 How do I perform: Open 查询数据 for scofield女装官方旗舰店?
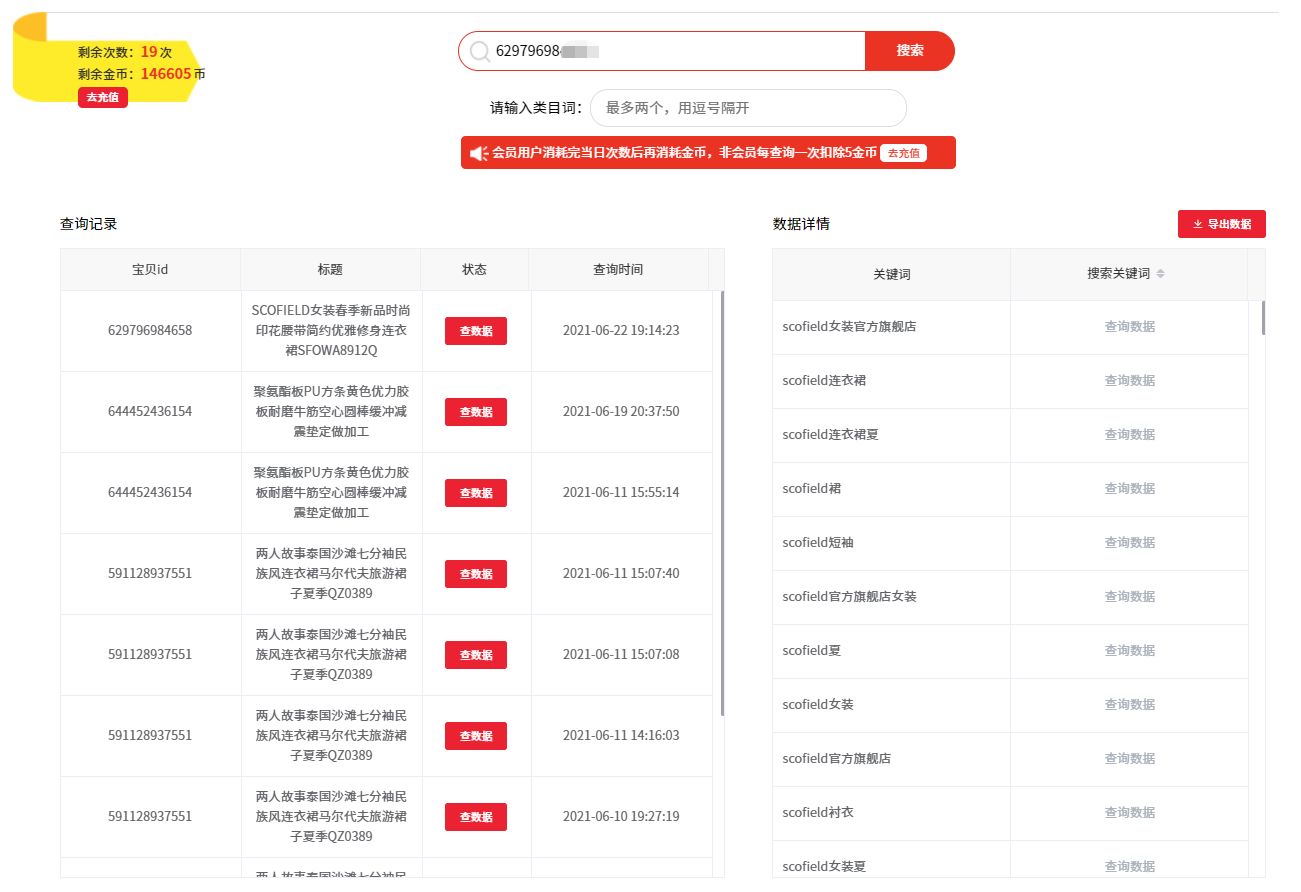(x=1129, y=326)
